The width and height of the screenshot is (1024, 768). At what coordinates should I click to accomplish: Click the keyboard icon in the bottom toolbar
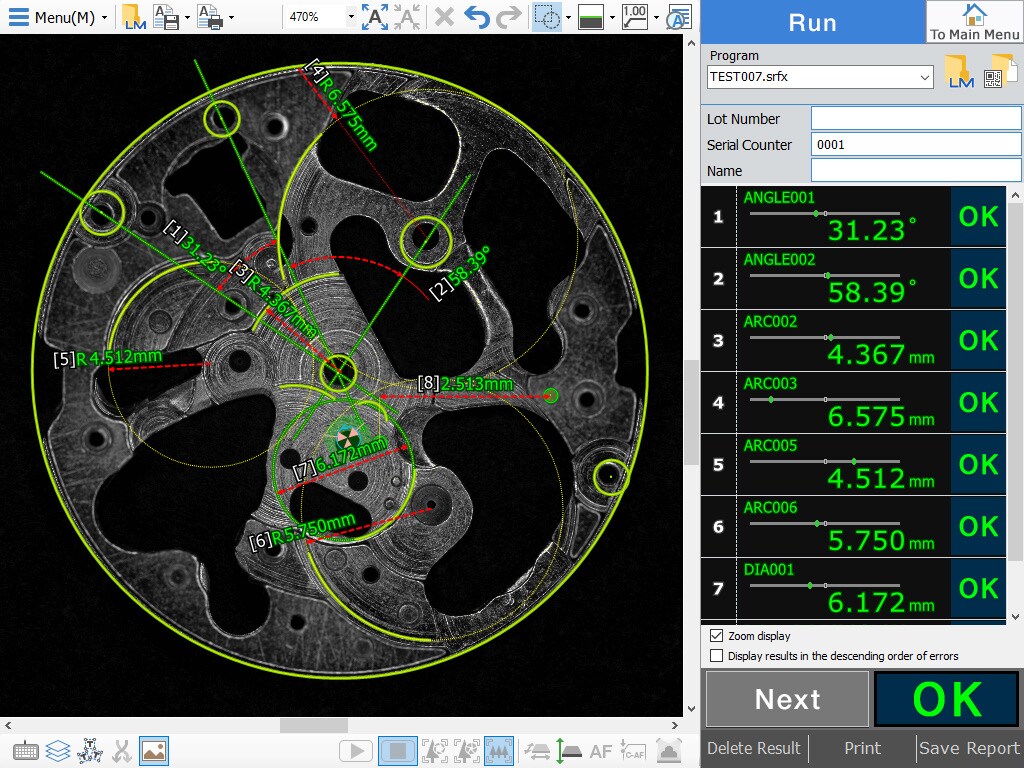point(26,750)
